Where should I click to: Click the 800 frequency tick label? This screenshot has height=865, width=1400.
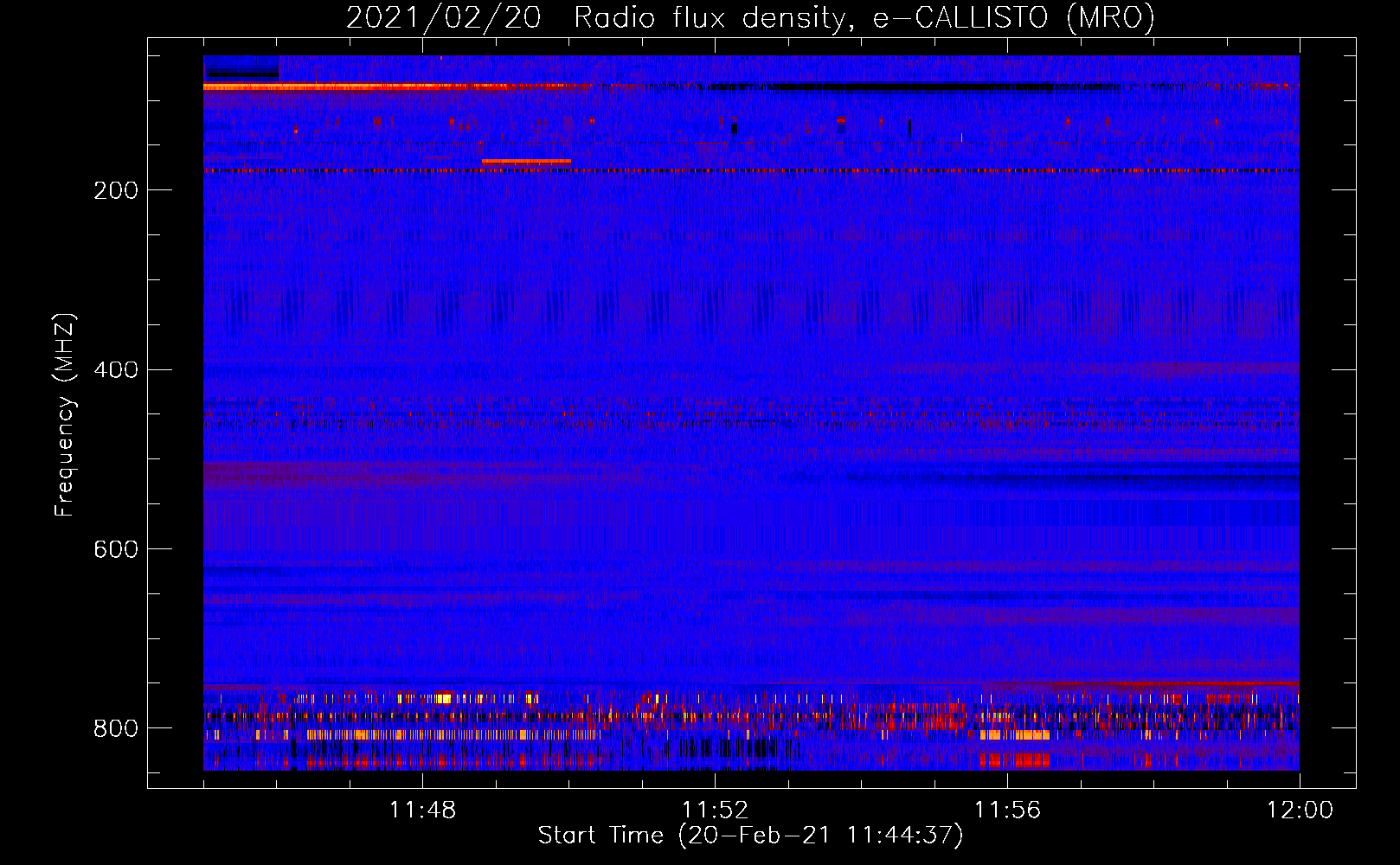(115, 728)
